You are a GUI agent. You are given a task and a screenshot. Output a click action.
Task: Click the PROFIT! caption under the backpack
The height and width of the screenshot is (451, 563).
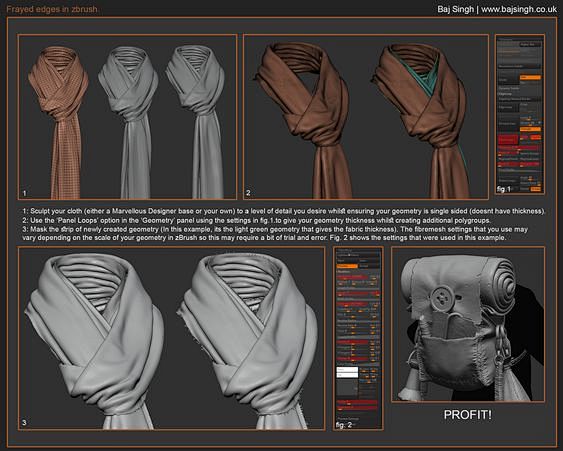pyautogui.click(x=468, y=415)
